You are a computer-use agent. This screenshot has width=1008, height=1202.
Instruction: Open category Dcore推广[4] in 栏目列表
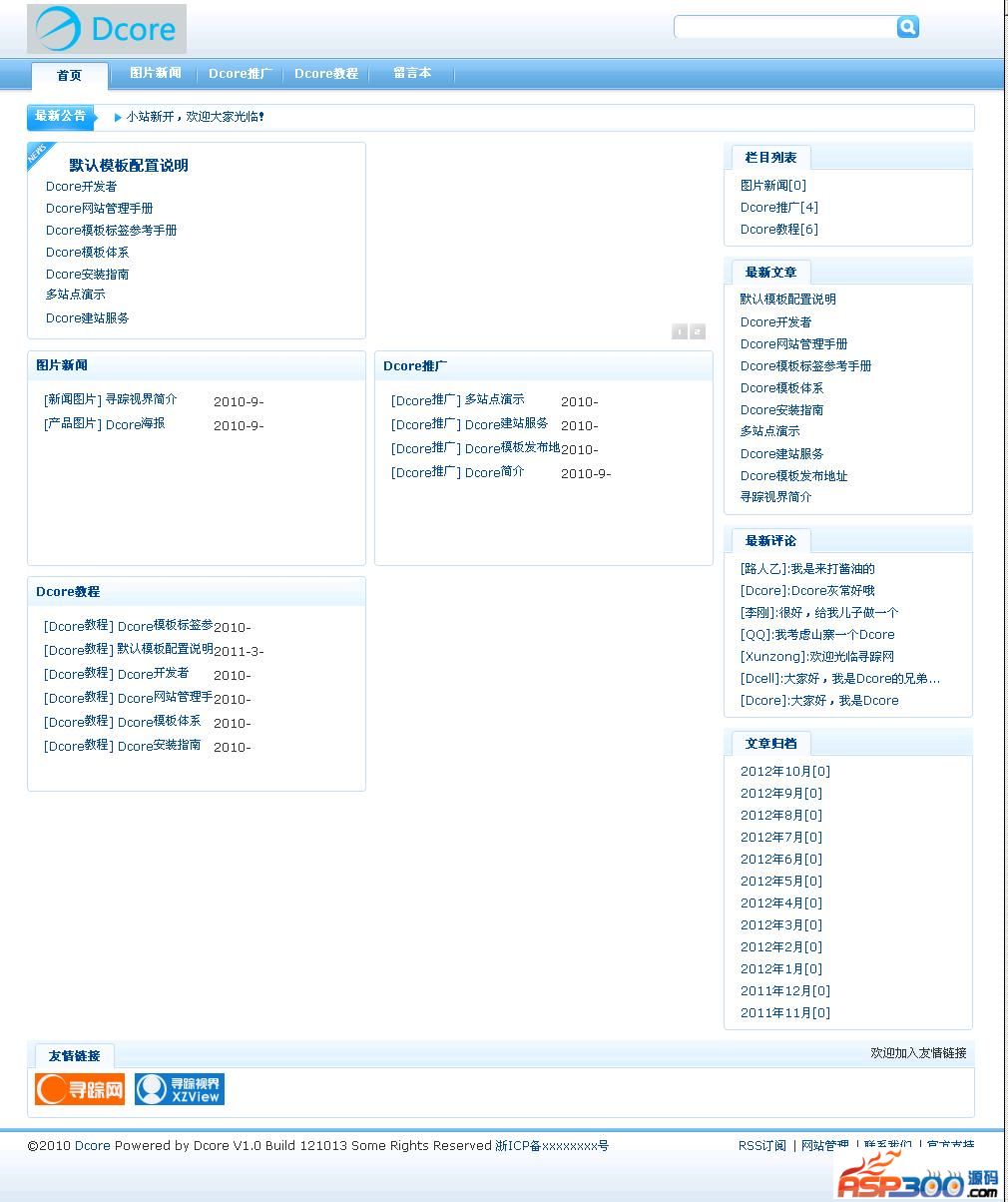pos(779,208)
